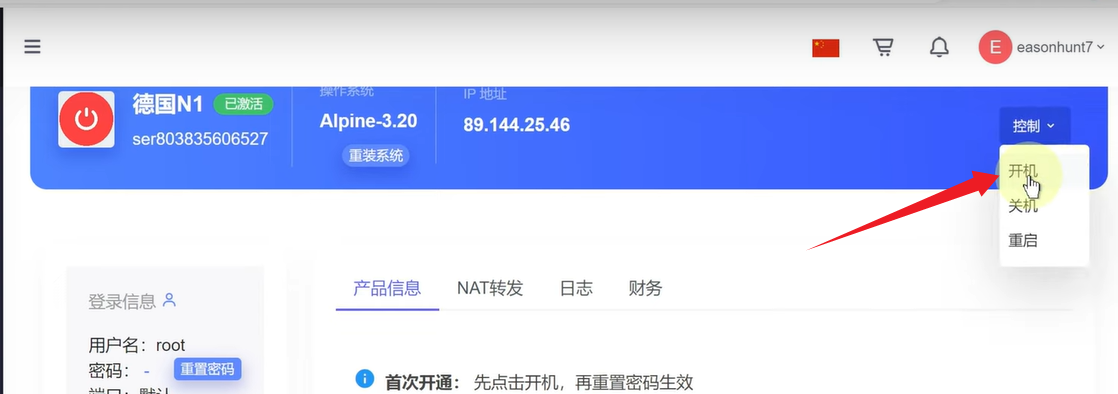Click the Alpine-3.20 OS label
1118x394 pixels.
coord(368,120)
